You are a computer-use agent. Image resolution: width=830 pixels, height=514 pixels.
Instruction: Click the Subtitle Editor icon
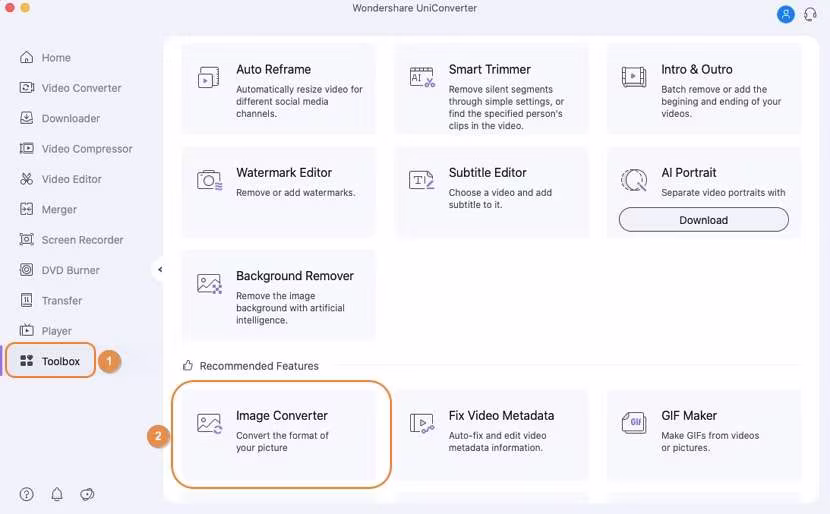click(421, 180)
